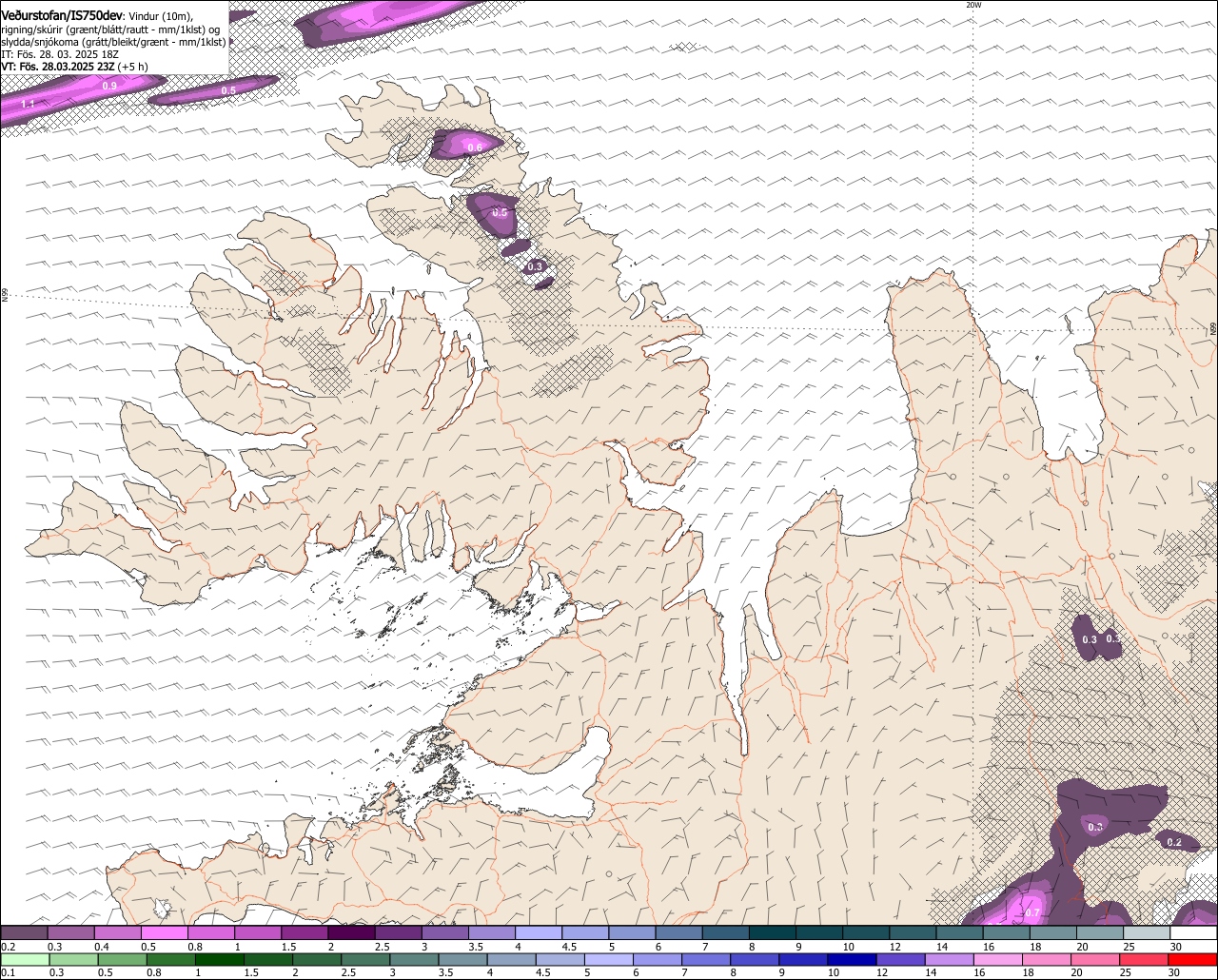Image resolution: width=1218 pixels, height=980 pixels.
Task: Click the 0.5 value in the offshore band beside 0.9
Action: [x=228, y=90]
